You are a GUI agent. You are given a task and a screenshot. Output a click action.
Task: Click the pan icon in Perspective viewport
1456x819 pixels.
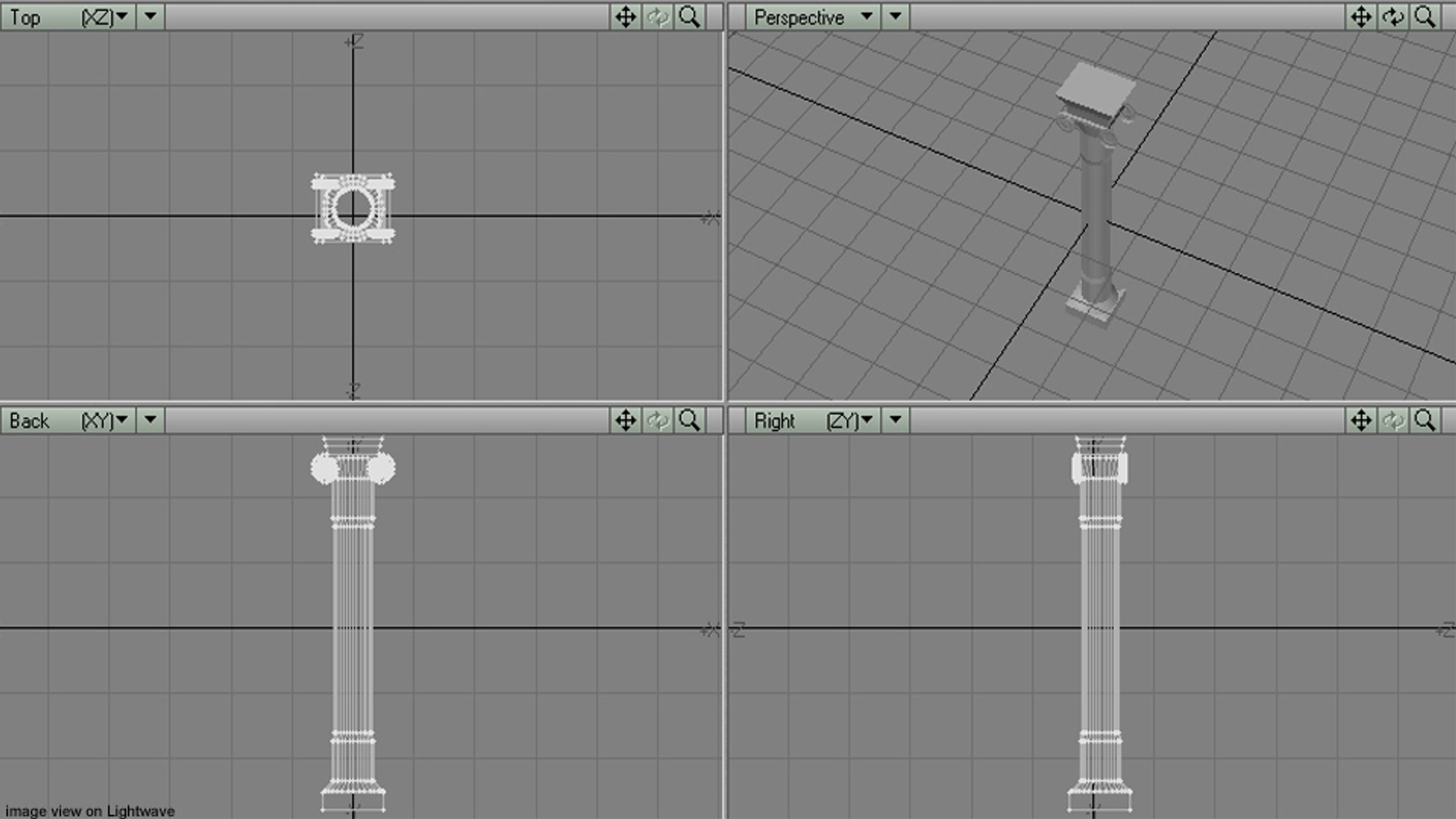click(1361, 17)
